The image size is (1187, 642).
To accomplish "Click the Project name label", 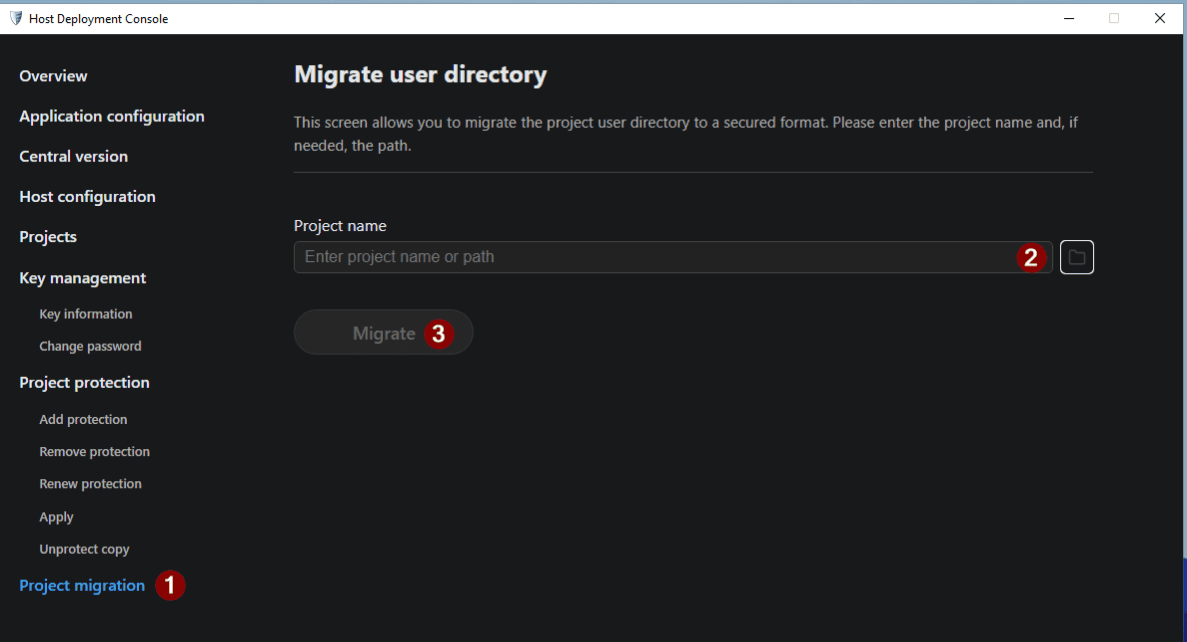I will click(340, 226).
